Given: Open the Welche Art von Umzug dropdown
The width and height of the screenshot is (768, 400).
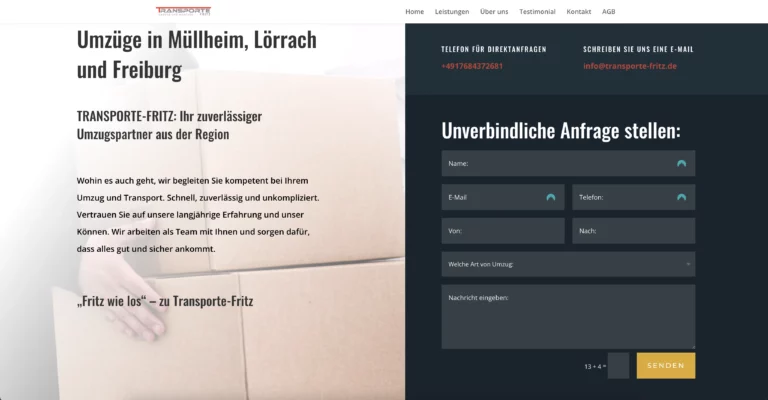Looking at the screenshot, I should pyautogui.click(x=568, y=264).
